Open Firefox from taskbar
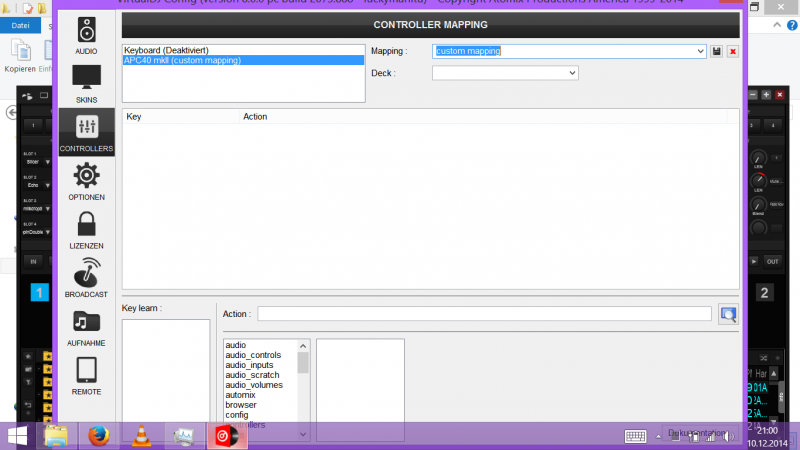Image resolution: width=800 pixels, height=450 pixels. pyautogui.click(x=98, y=436)
